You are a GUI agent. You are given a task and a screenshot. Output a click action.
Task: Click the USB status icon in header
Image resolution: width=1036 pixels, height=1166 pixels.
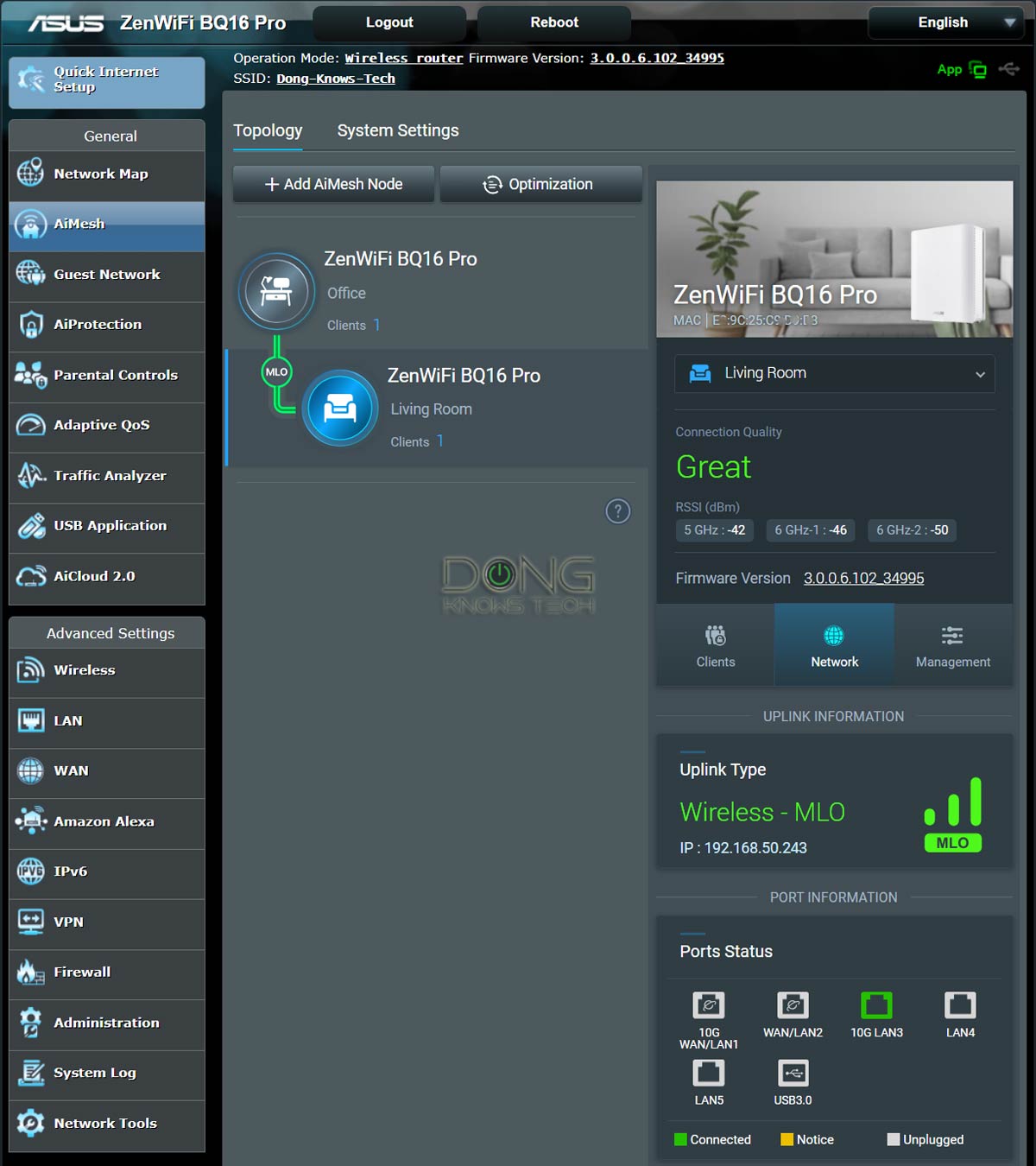tap(1008, 68)
